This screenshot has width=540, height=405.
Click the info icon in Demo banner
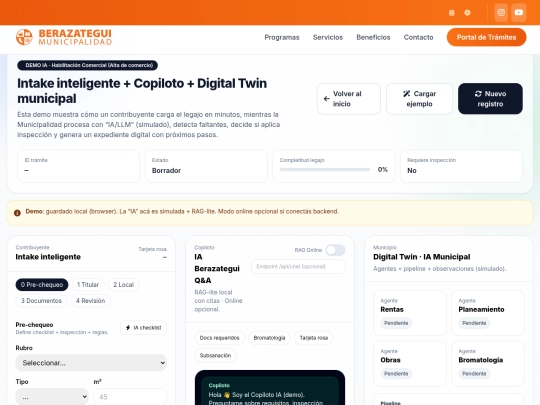(17, 213)
